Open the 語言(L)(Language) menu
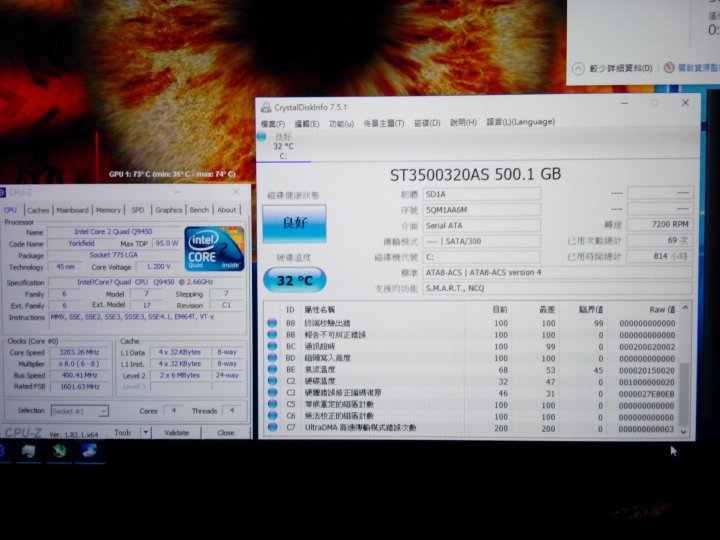The height and width of the screenshot is (540, 720). tap(520, 122)
